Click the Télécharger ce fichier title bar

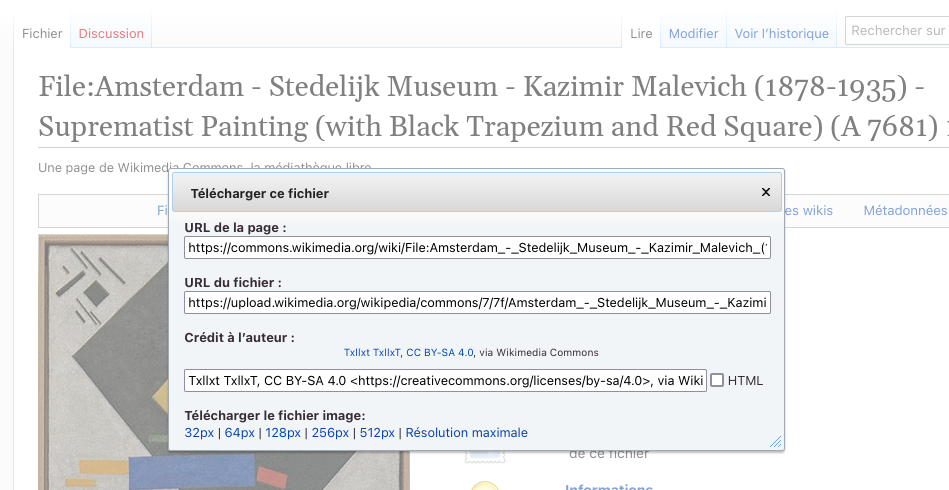tap(477, 193)
